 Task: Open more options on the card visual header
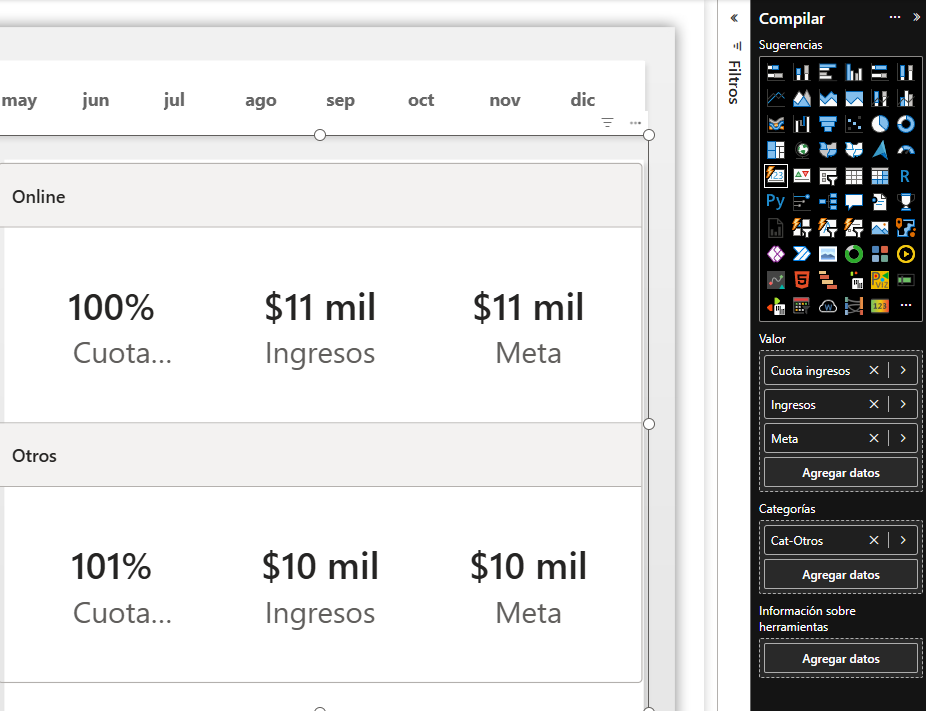coord(635,122)
